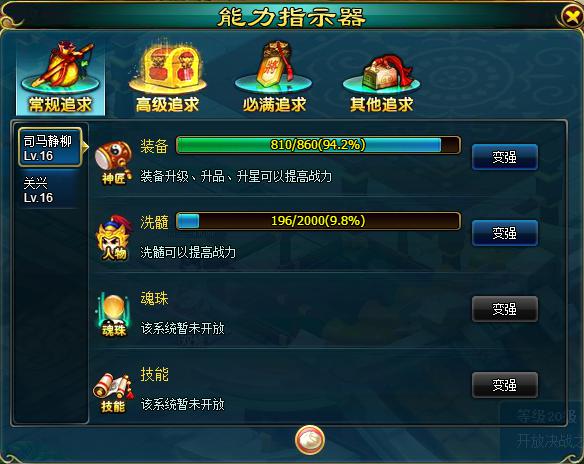Click the disabled 变强 button for 技能

point(505,385)
